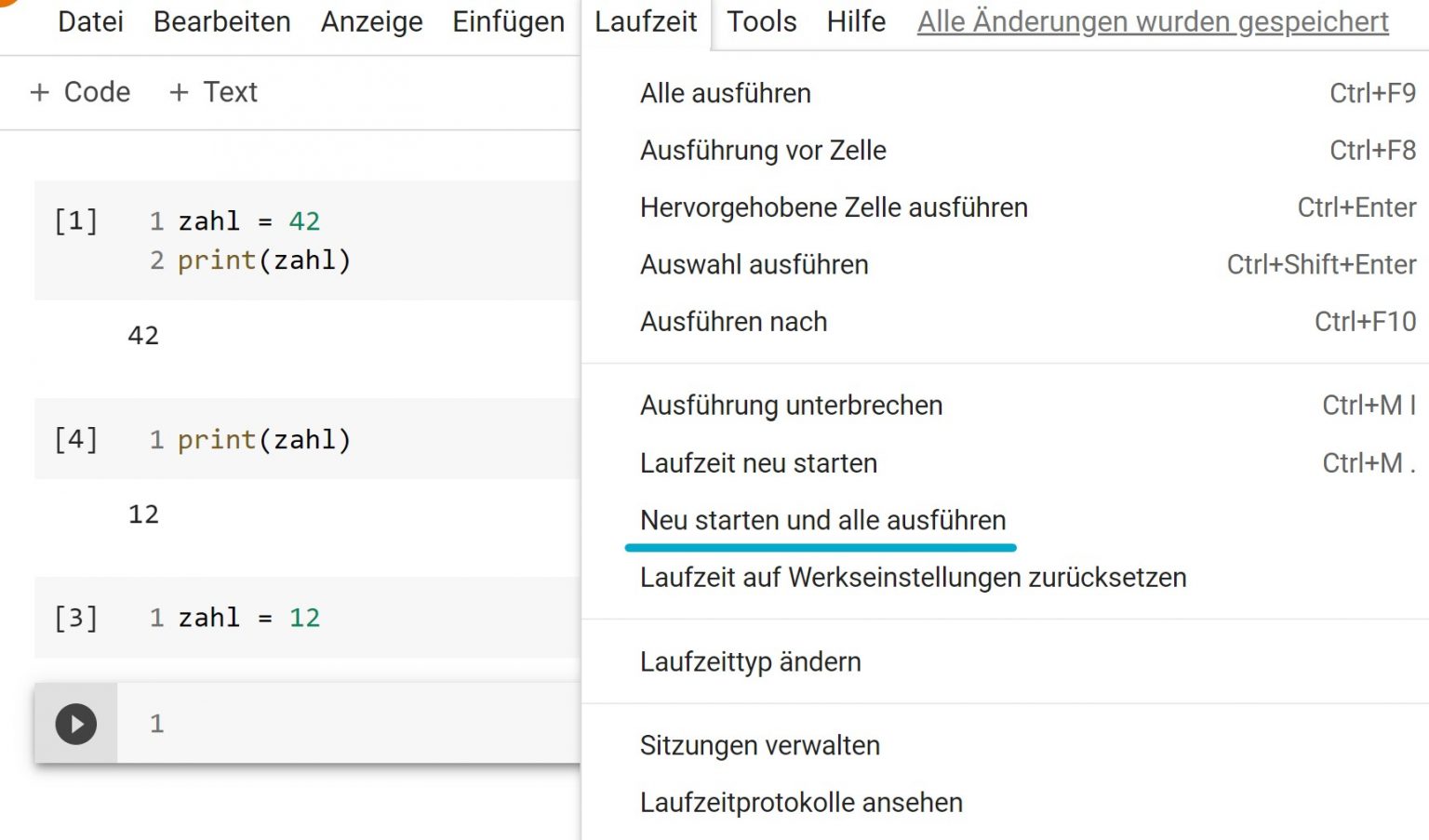Restart the runtime with 'Laufzeit neu starten'
Viewport: 1429px width, 840px height.
(758, 462)
